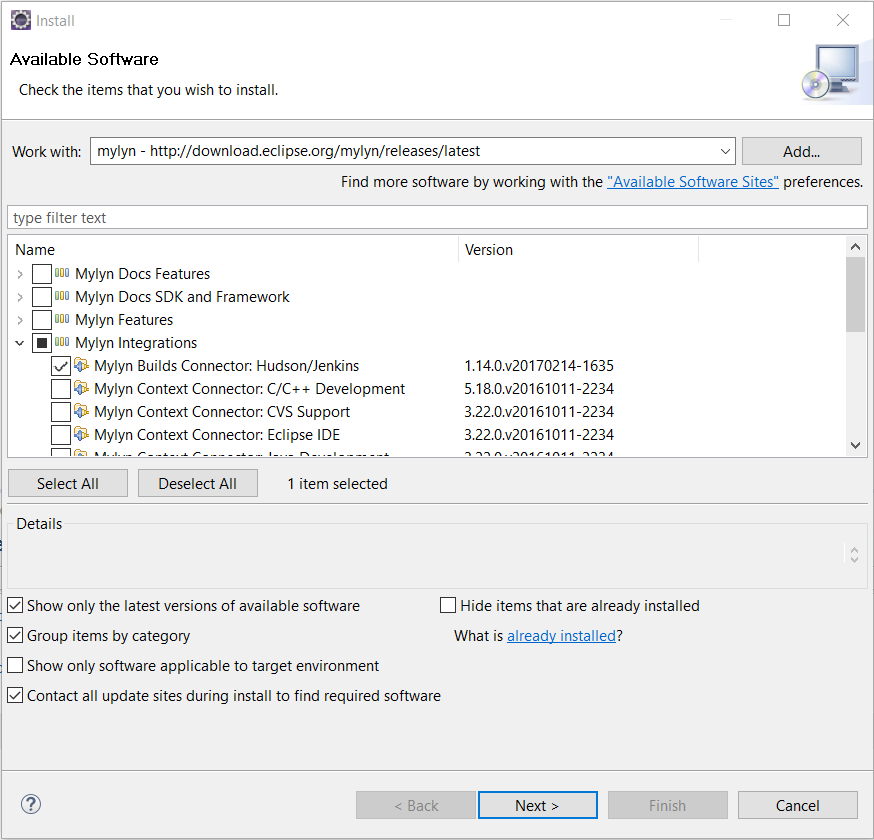Collapse the Mylyn Integrations category
This screenshot has width=874, height=840.
tap(20, 343)
